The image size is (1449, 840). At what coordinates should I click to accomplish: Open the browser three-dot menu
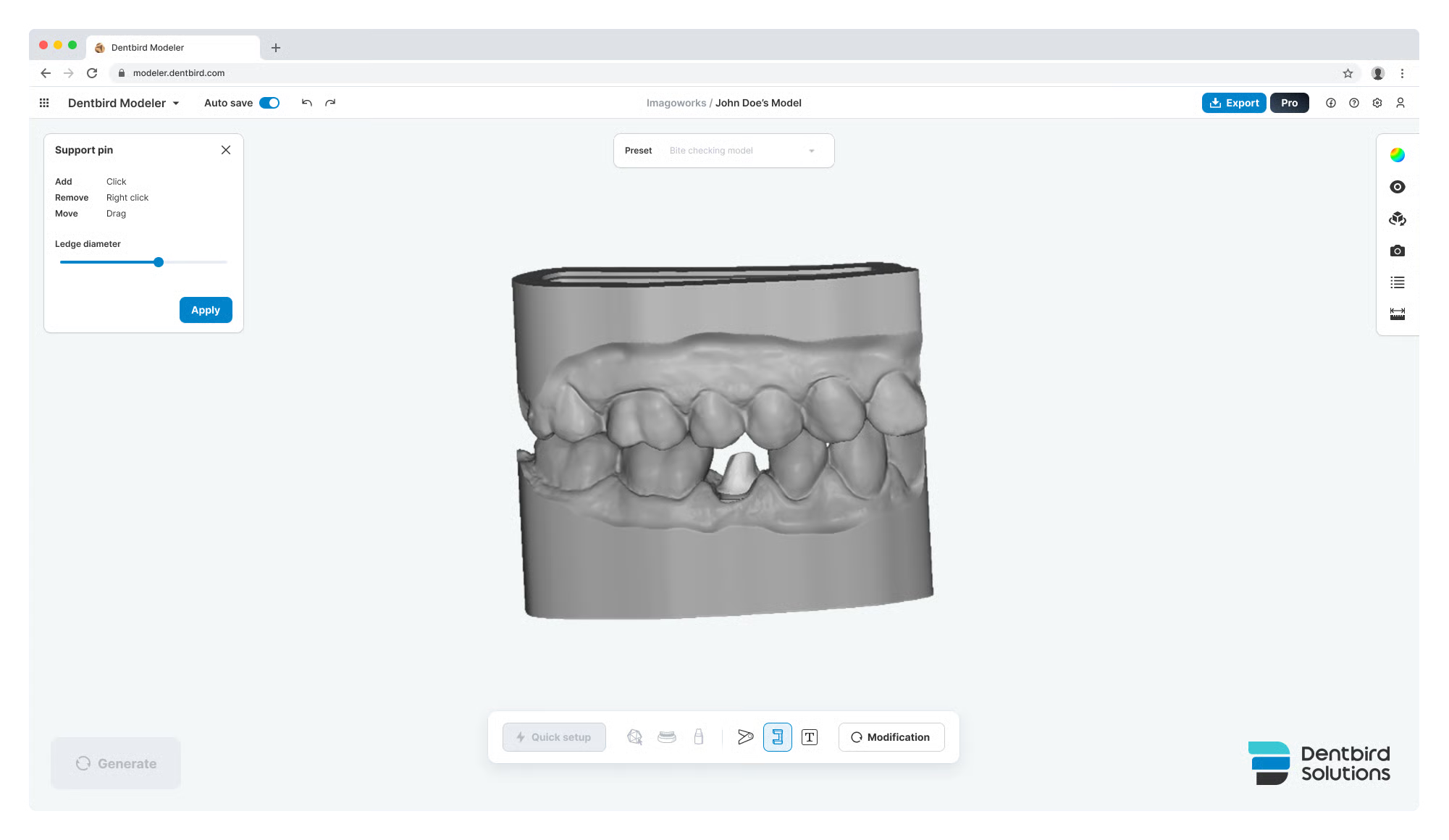click(x=1402, y=73)
